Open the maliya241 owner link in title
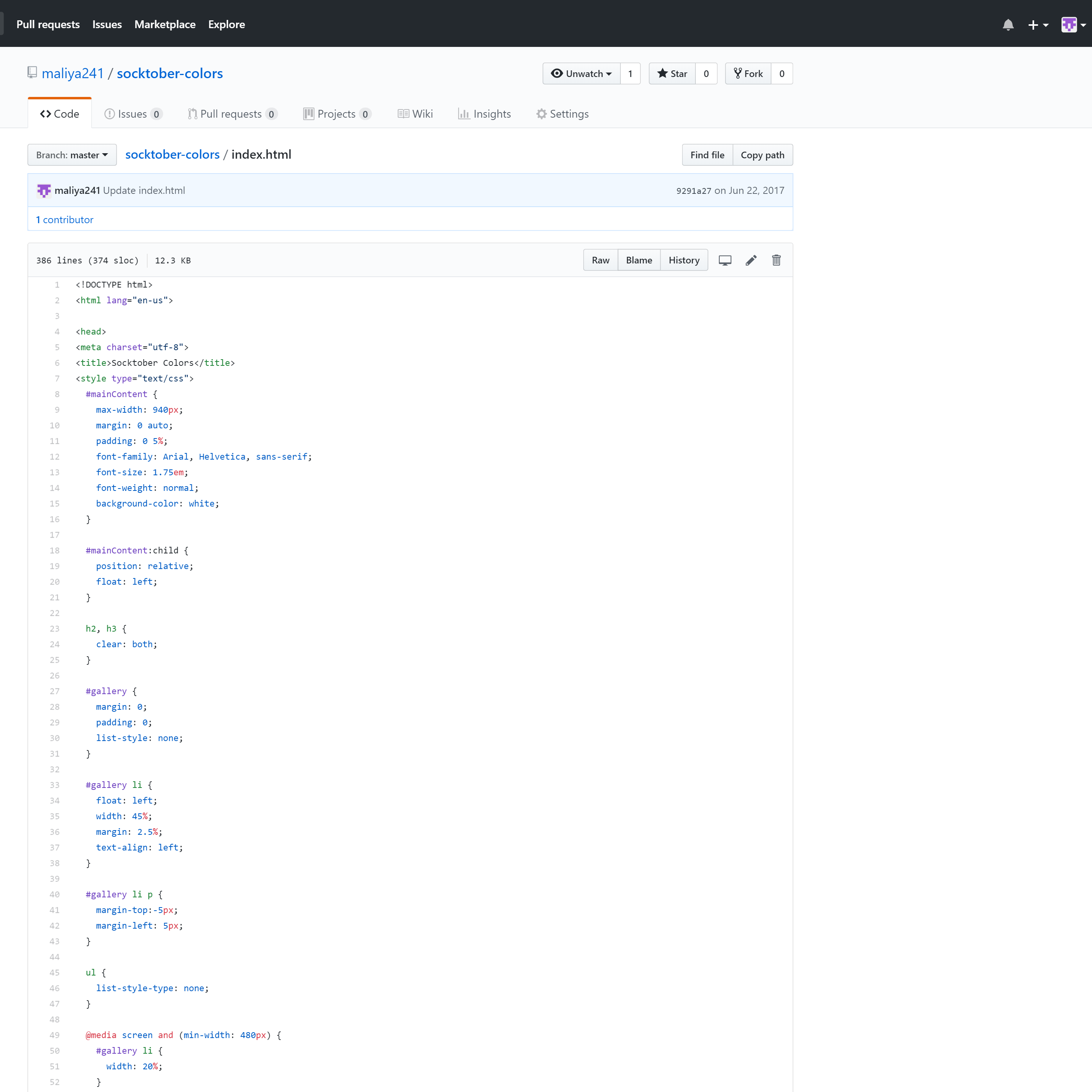Screen dimensions: 1092x1092 coord(73,73)
